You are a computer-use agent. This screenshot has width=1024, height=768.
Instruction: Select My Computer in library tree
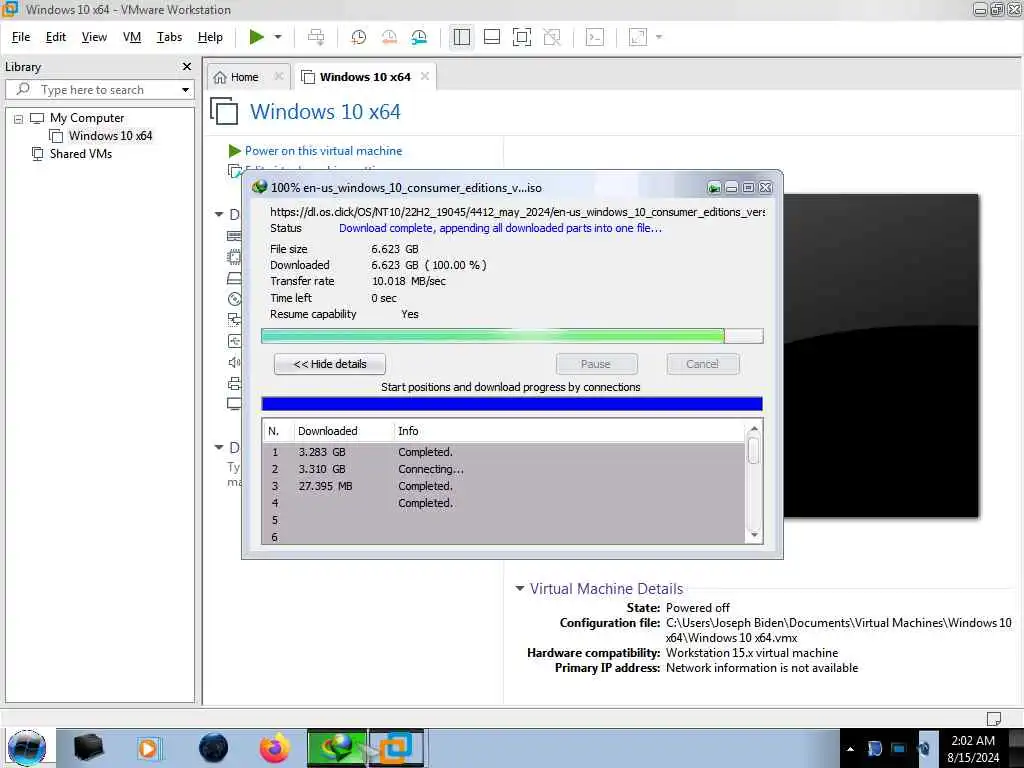87,118
